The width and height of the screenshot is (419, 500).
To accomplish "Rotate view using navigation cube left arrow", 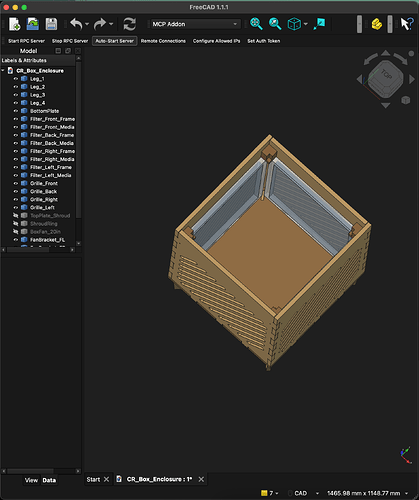I will pyautogui.click(x=360, y=79).
